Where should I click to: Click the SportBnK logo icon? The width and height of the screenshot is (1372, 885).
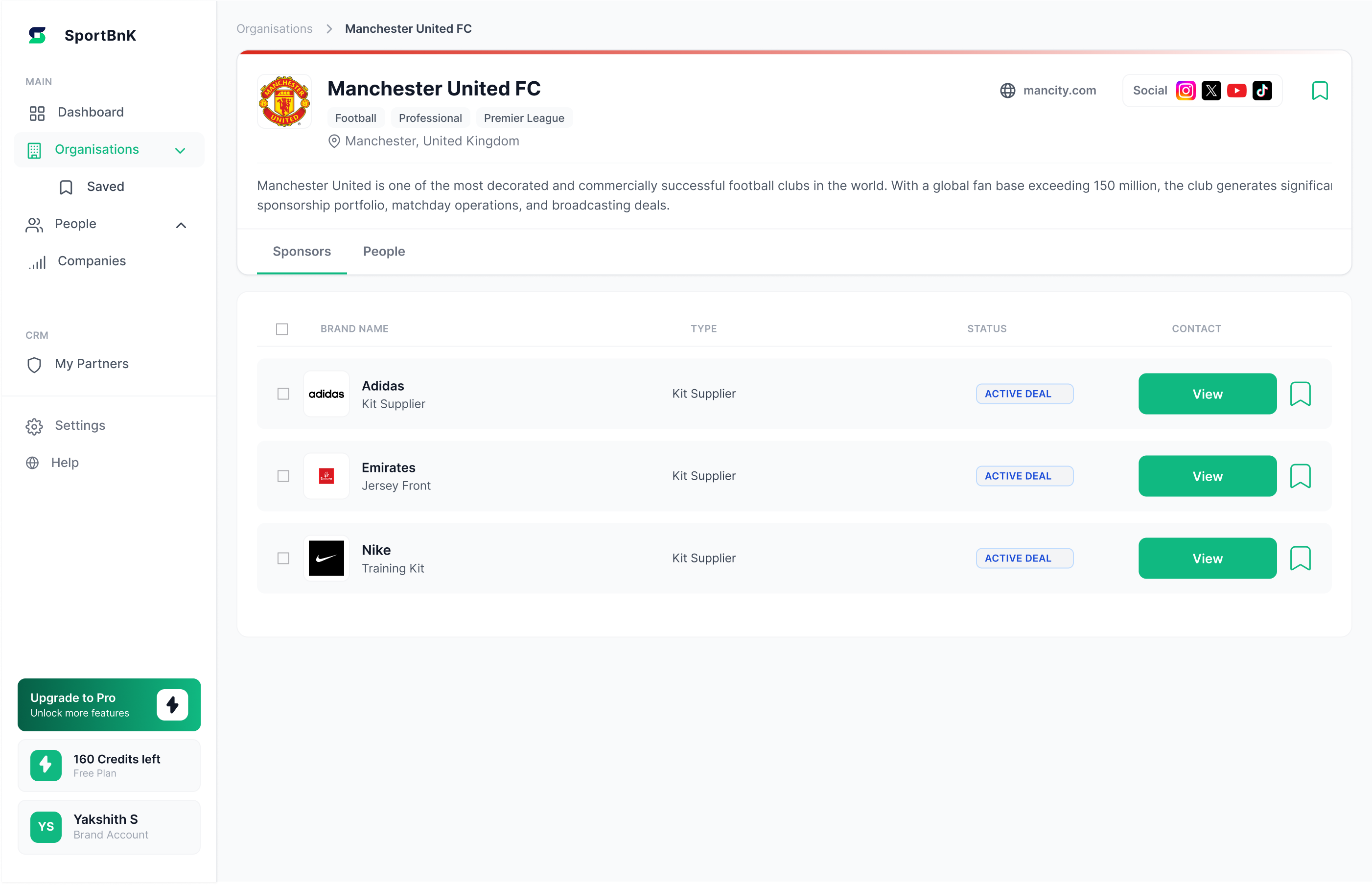(x=37, y=35)
